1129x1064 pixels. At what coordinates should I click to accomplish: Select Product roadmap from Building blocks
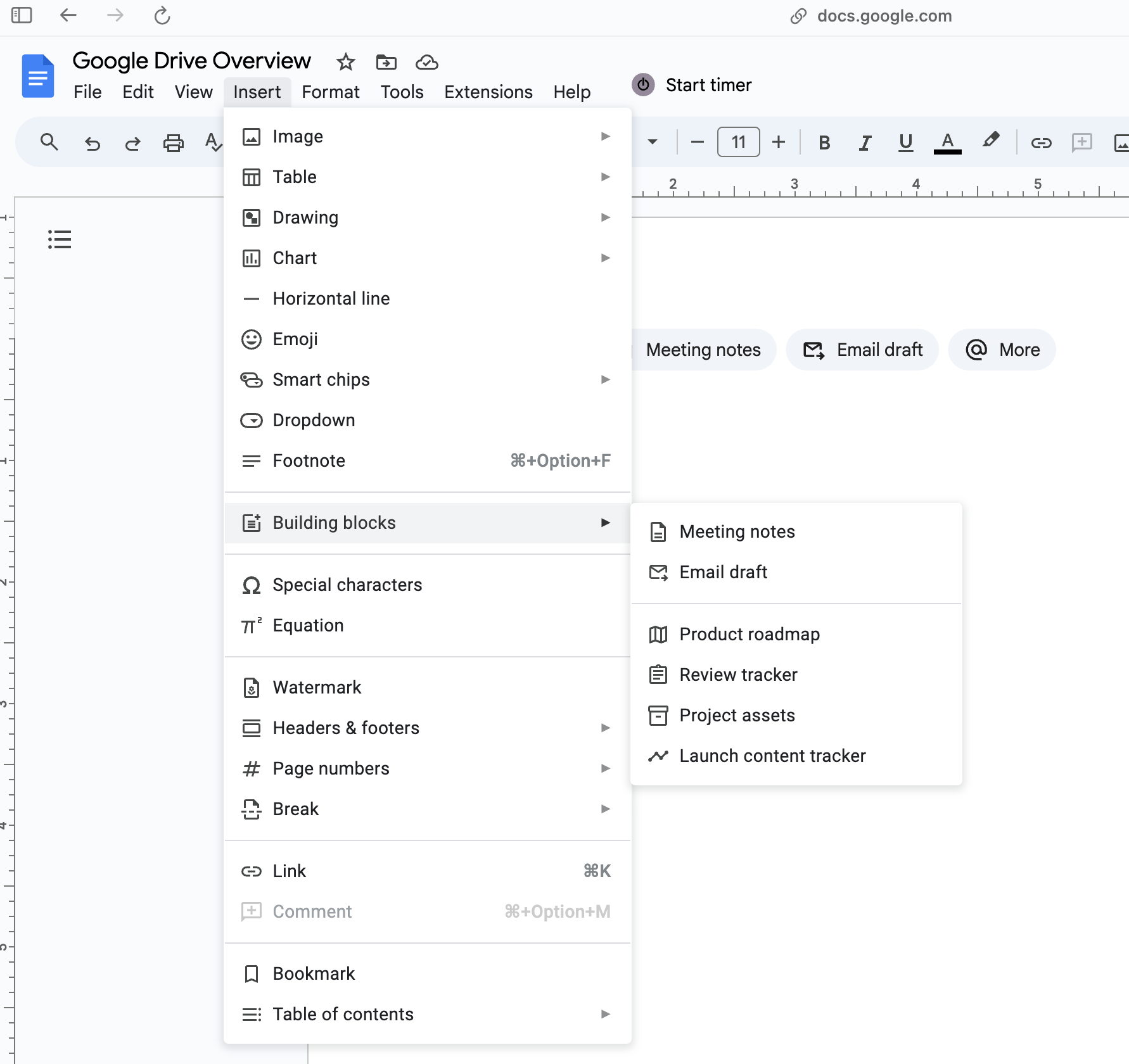point(749,634)
